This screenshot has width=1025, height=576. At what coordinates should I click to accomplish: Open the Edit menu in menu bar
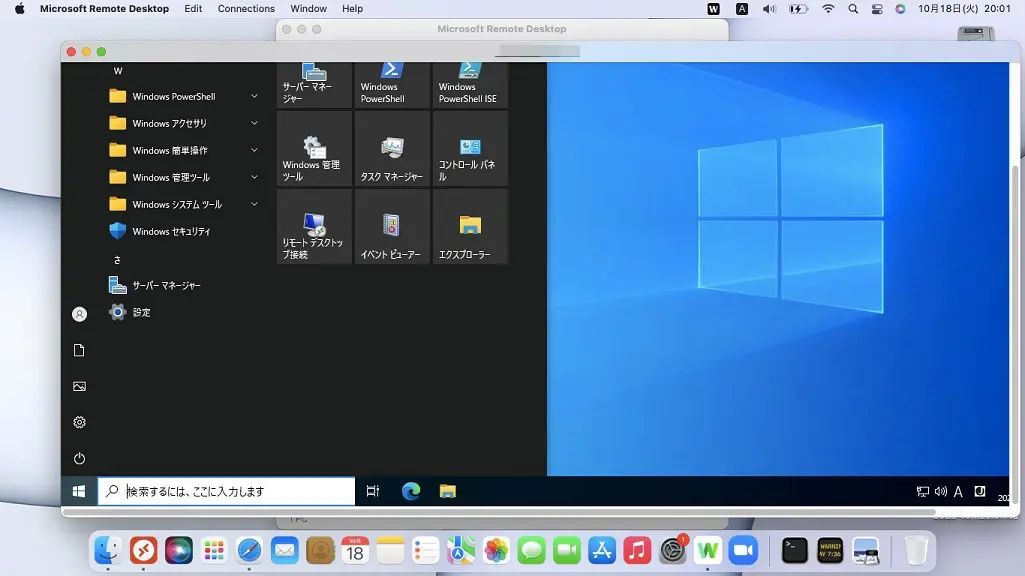(x=193, y=9)
